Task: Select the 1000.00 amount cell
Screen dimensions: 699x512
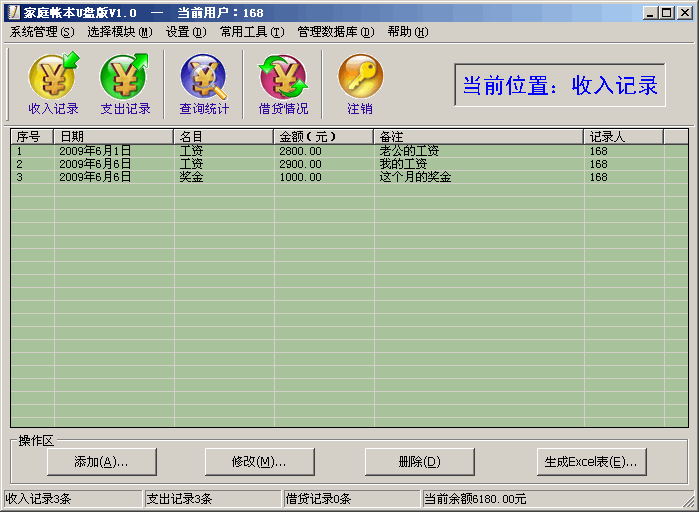Action: 324,177
